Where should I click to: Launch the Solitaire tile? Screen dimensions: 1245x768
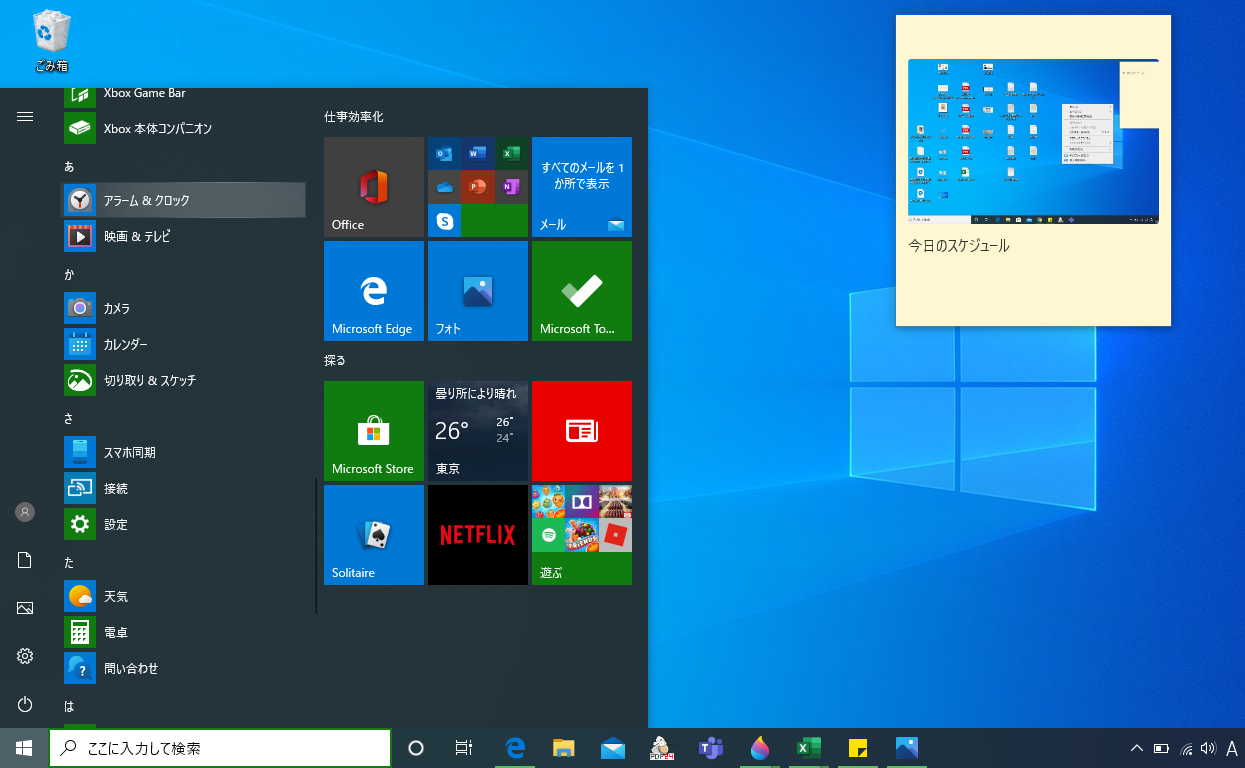374,535
